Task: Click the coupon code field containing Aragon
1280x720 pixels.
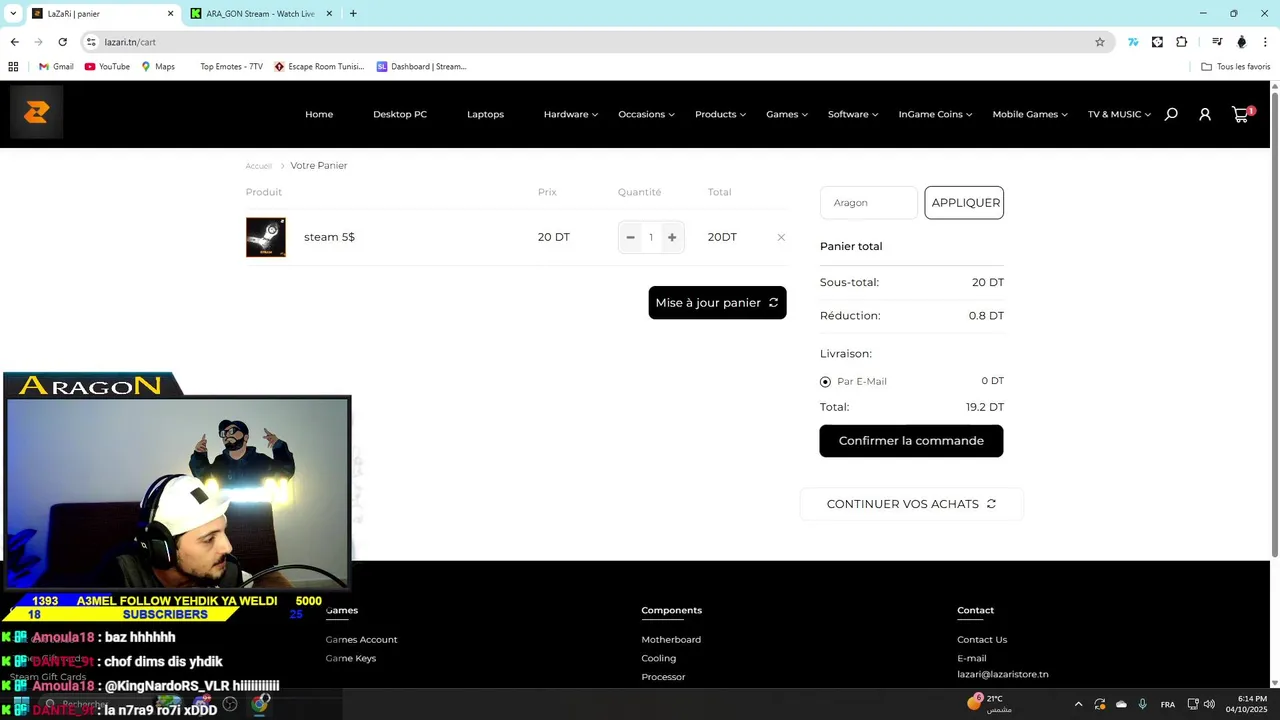Action: pos(868,202)
